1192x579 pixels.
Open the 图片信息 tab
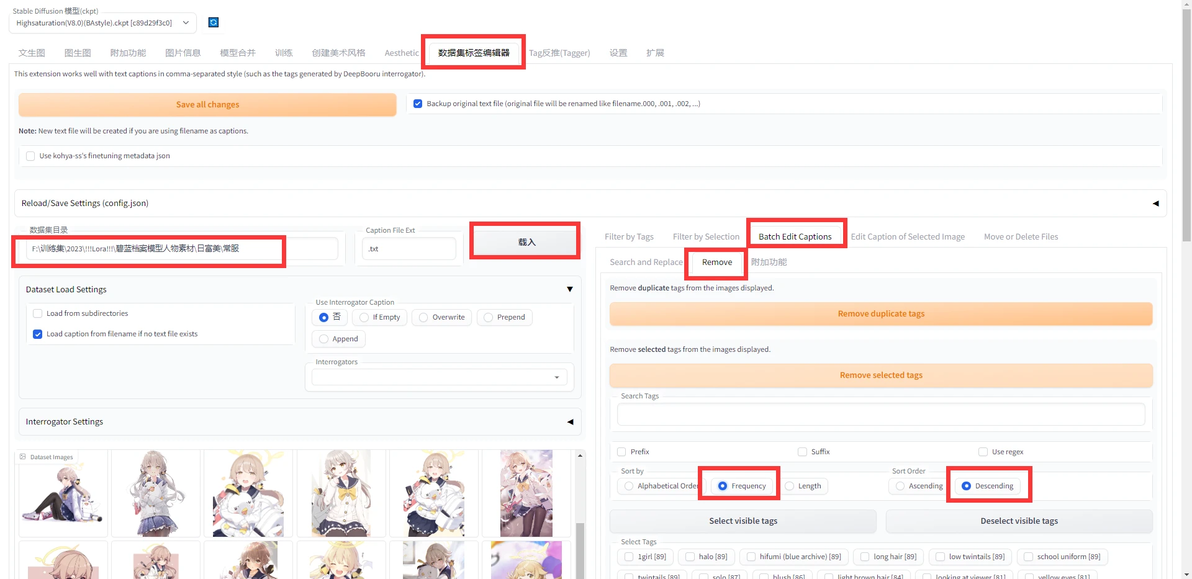[x=182, y=53]
